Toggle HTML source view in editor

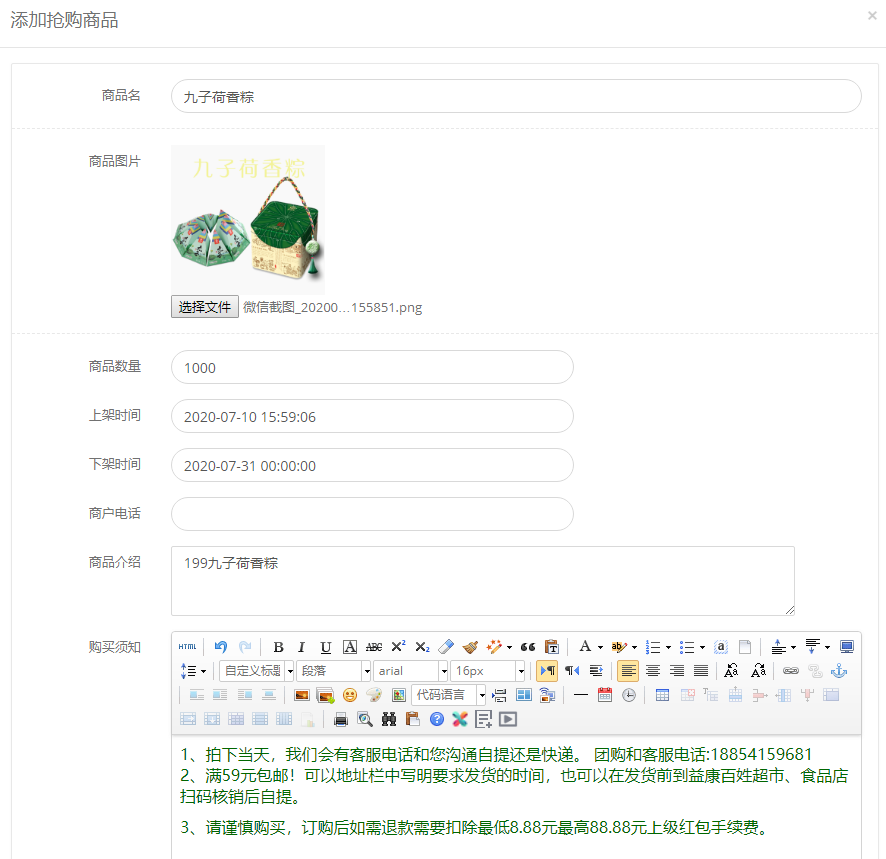188,647
